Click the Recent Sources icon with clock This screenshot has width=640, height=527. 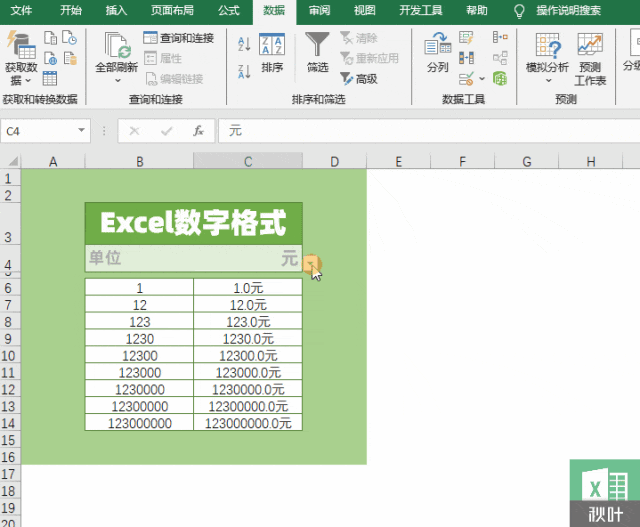point(69,38)
